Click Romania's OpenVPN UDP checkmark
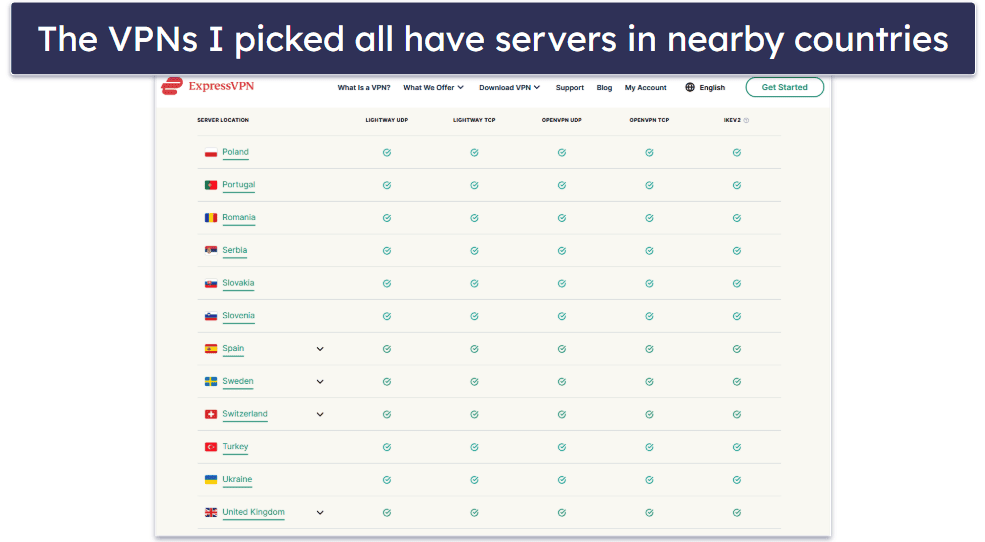Viewport: 985px width, 542px height. pos(562,218)
